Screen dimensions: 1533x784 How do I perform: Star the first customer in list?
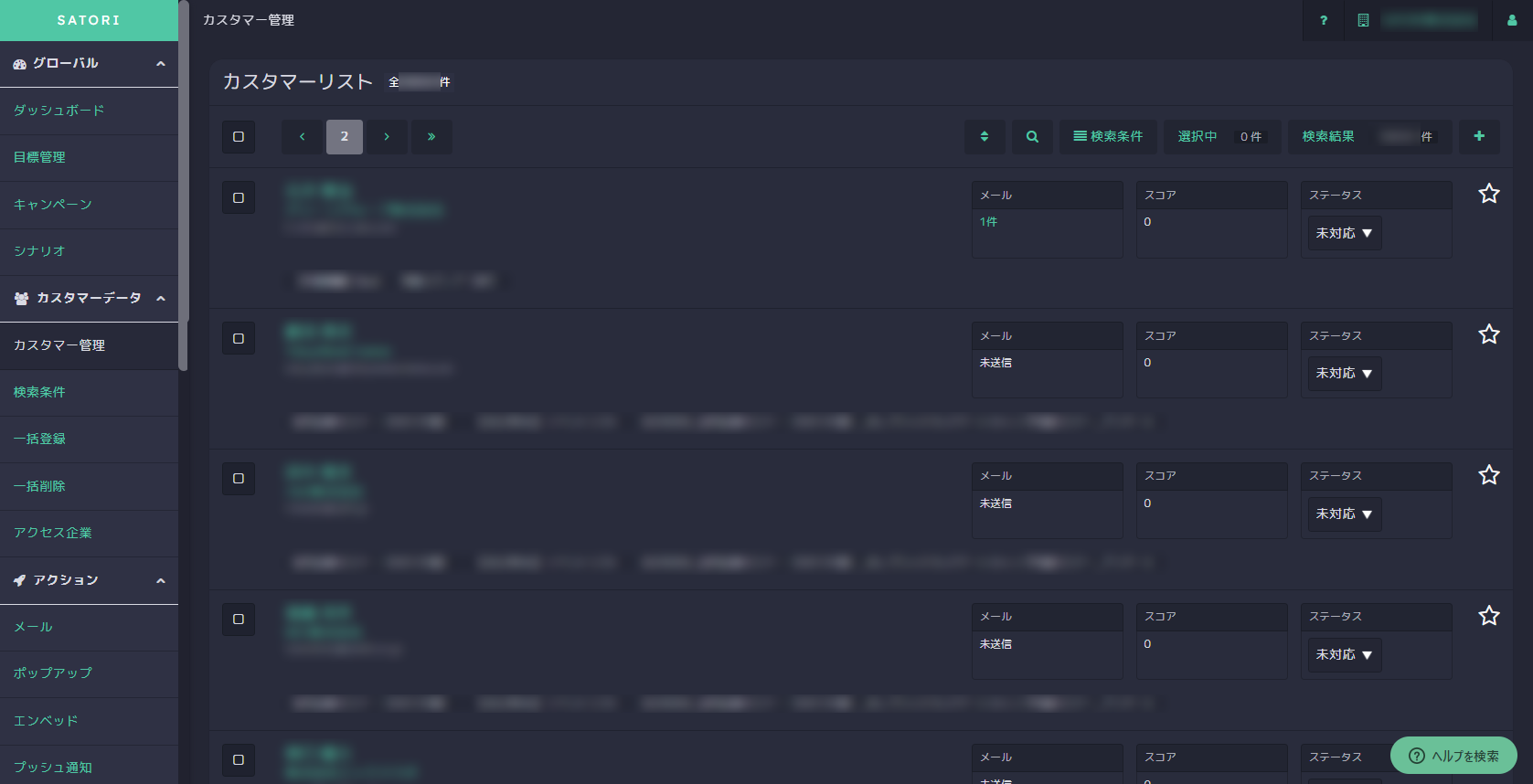click(x=1488, y=194)
